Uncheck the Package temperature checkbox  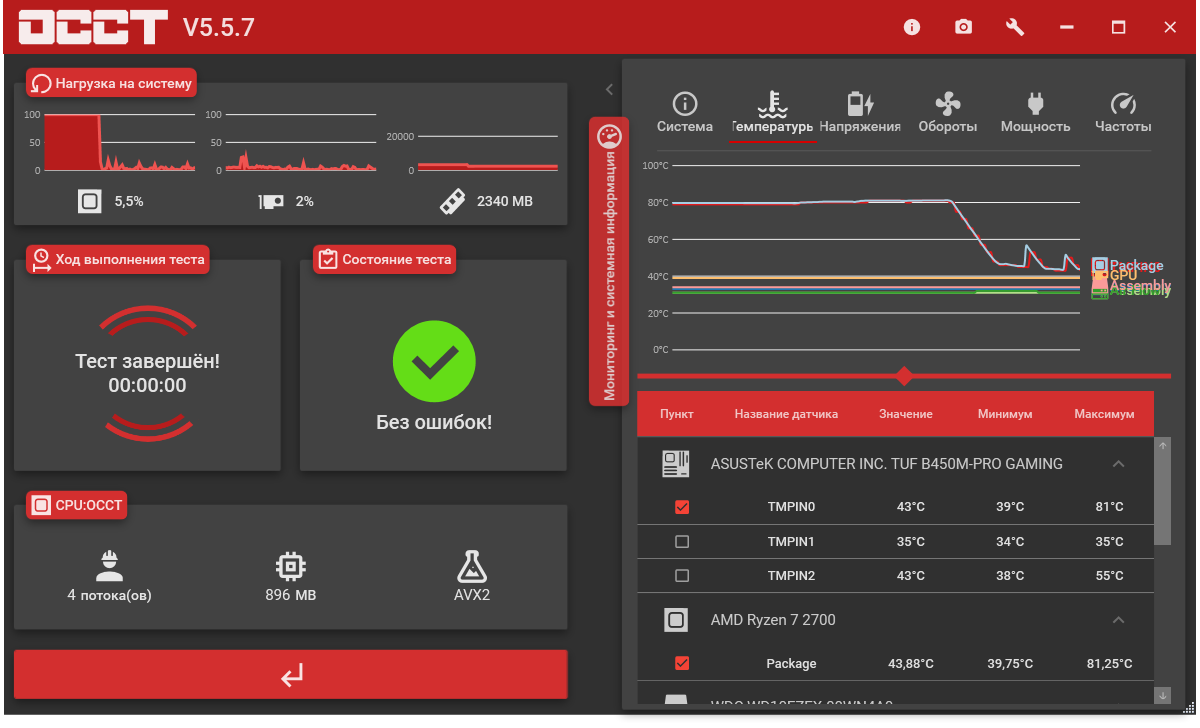682,663
